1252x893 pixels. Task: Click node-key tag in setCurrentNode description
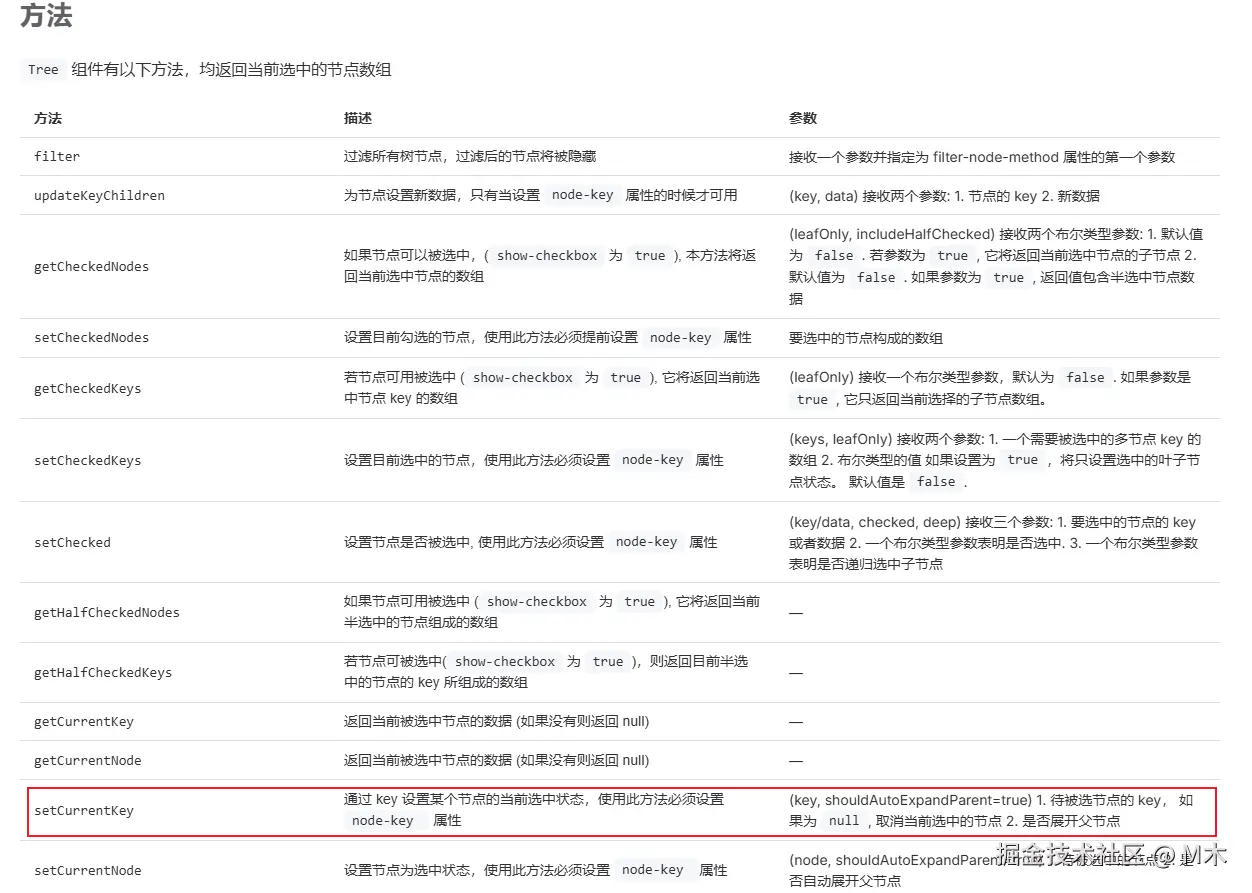click(x=653, y=870)
